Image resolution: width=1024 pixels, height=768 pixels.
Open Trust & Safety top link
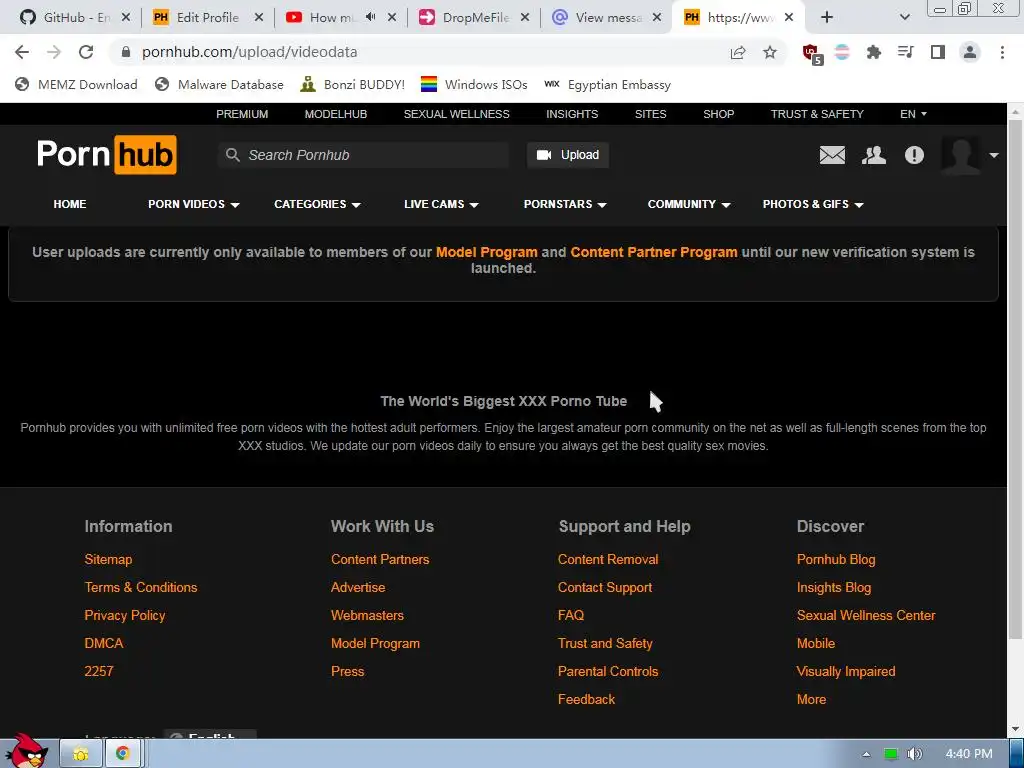pos(817,114)
